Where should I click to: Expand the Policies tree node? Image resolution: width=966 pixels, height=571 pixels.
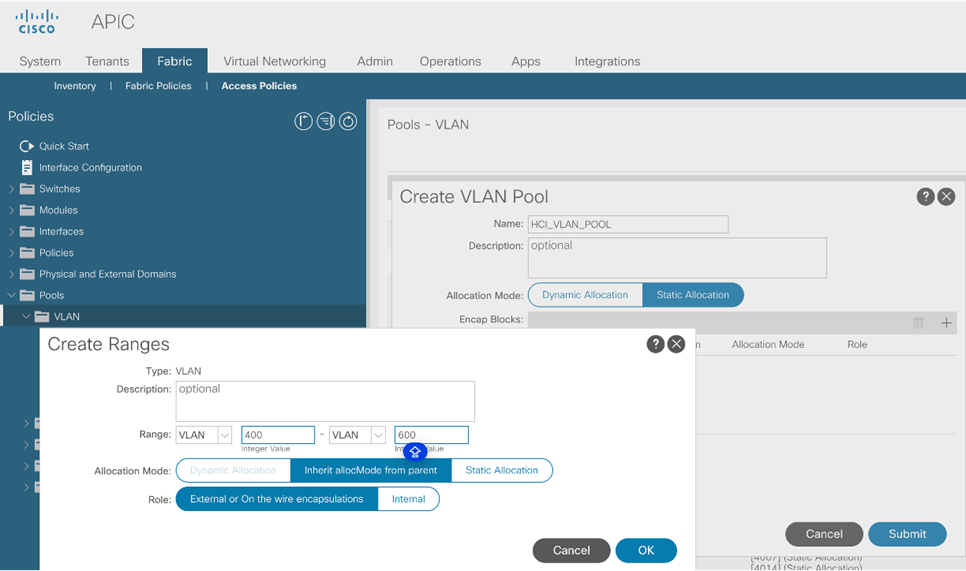11,253
